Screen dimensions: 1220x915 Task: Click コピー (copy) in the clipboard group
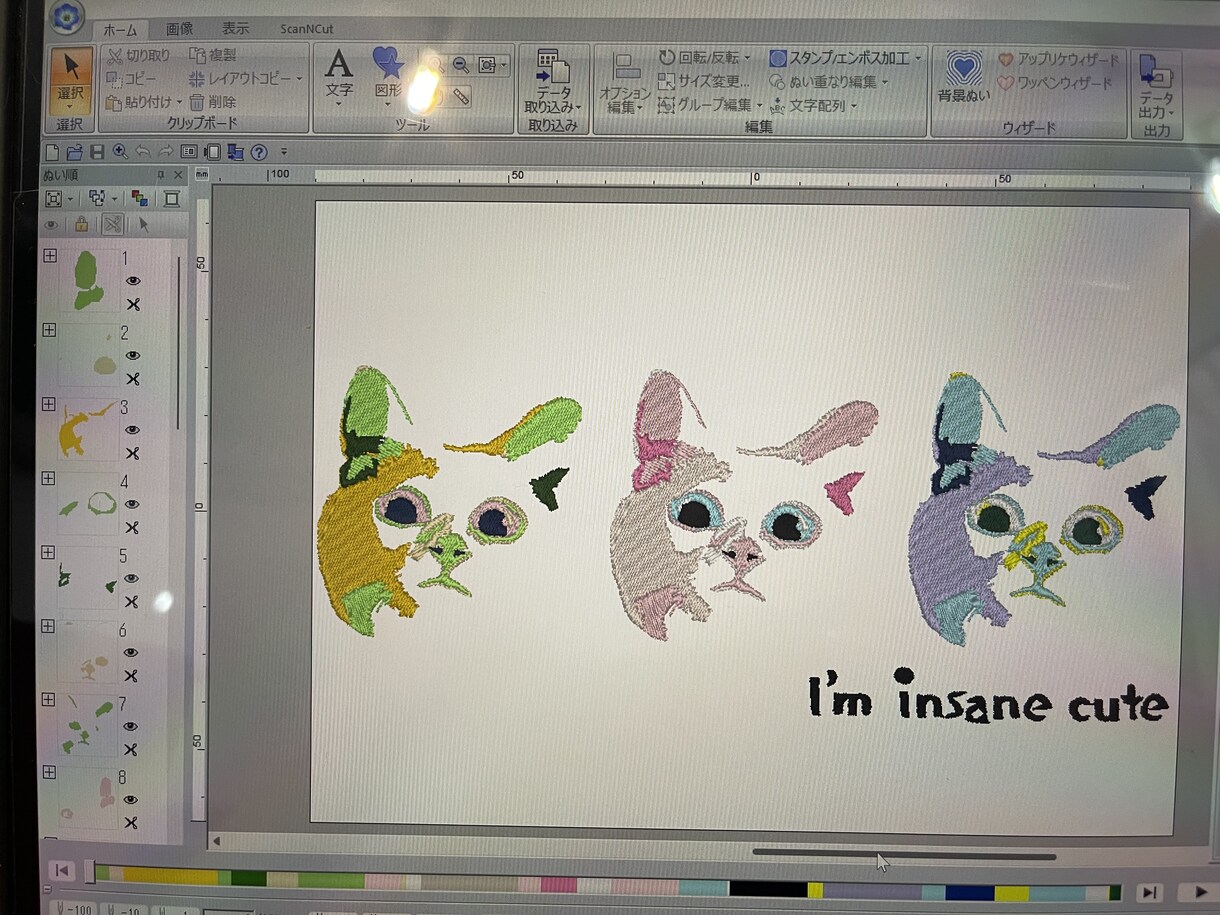tap(131, 79)
